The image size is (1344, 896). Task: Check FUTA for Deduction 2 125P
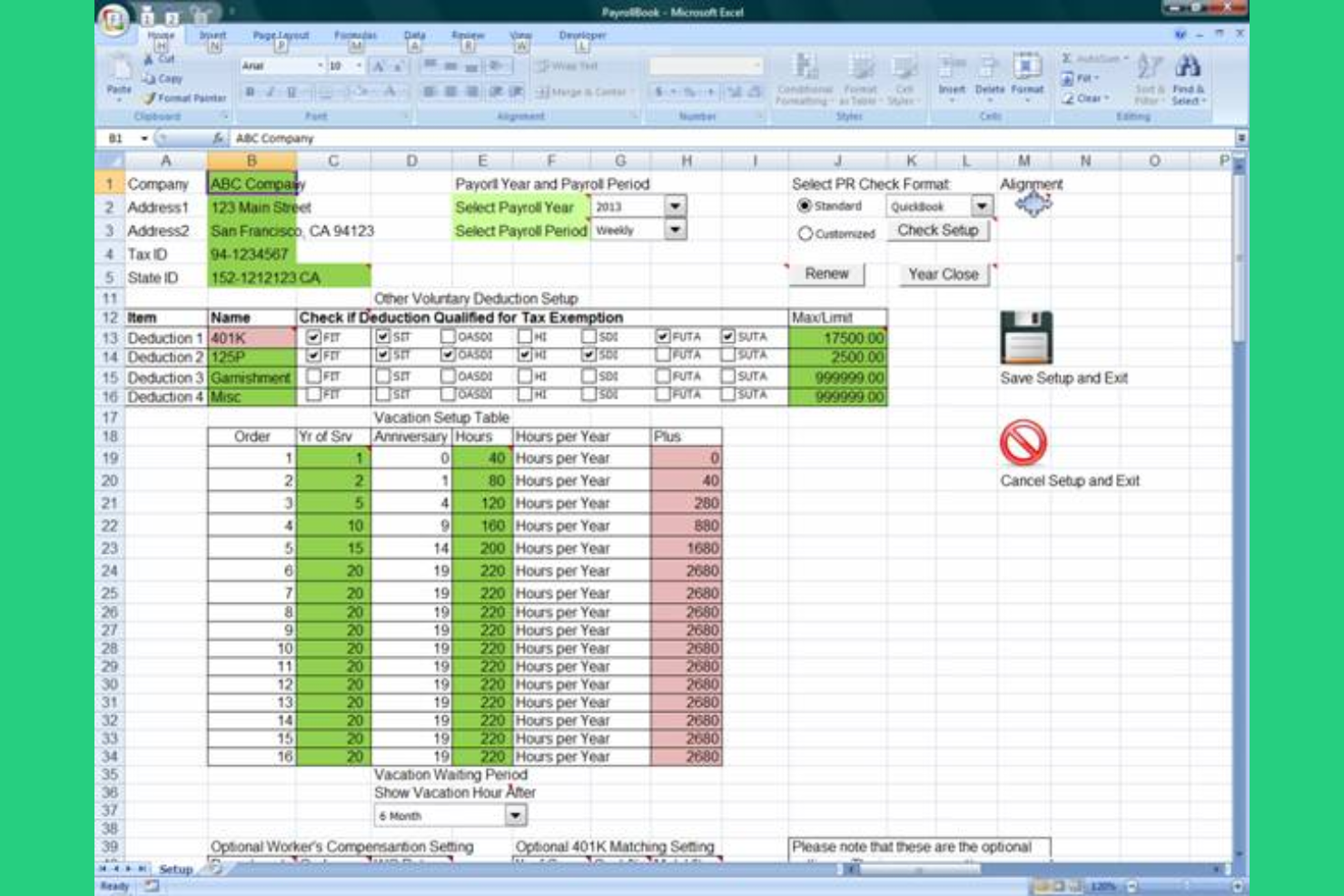662,356
